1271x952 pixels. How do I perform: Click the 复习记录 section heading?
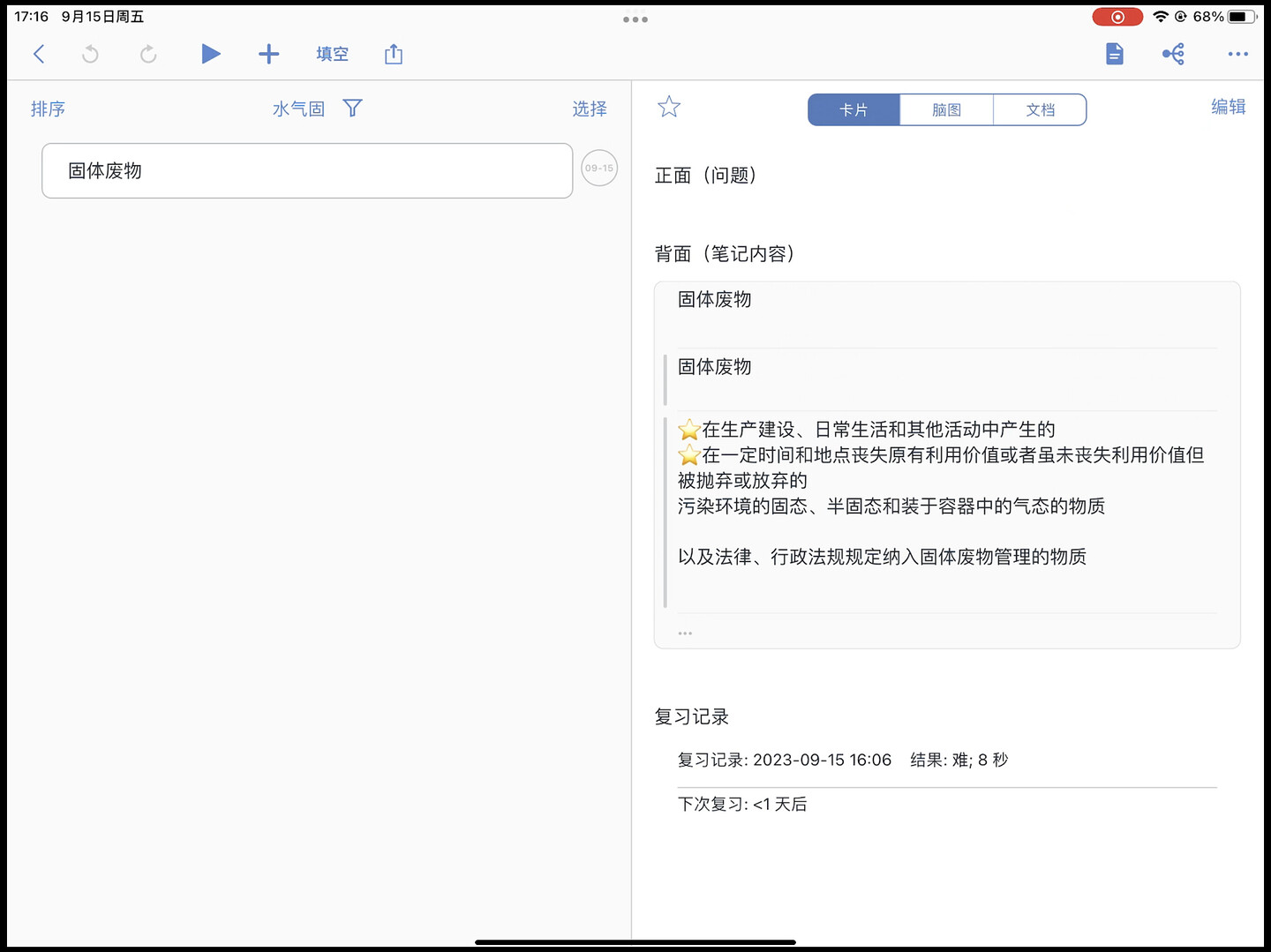click(x=692, y=716)
